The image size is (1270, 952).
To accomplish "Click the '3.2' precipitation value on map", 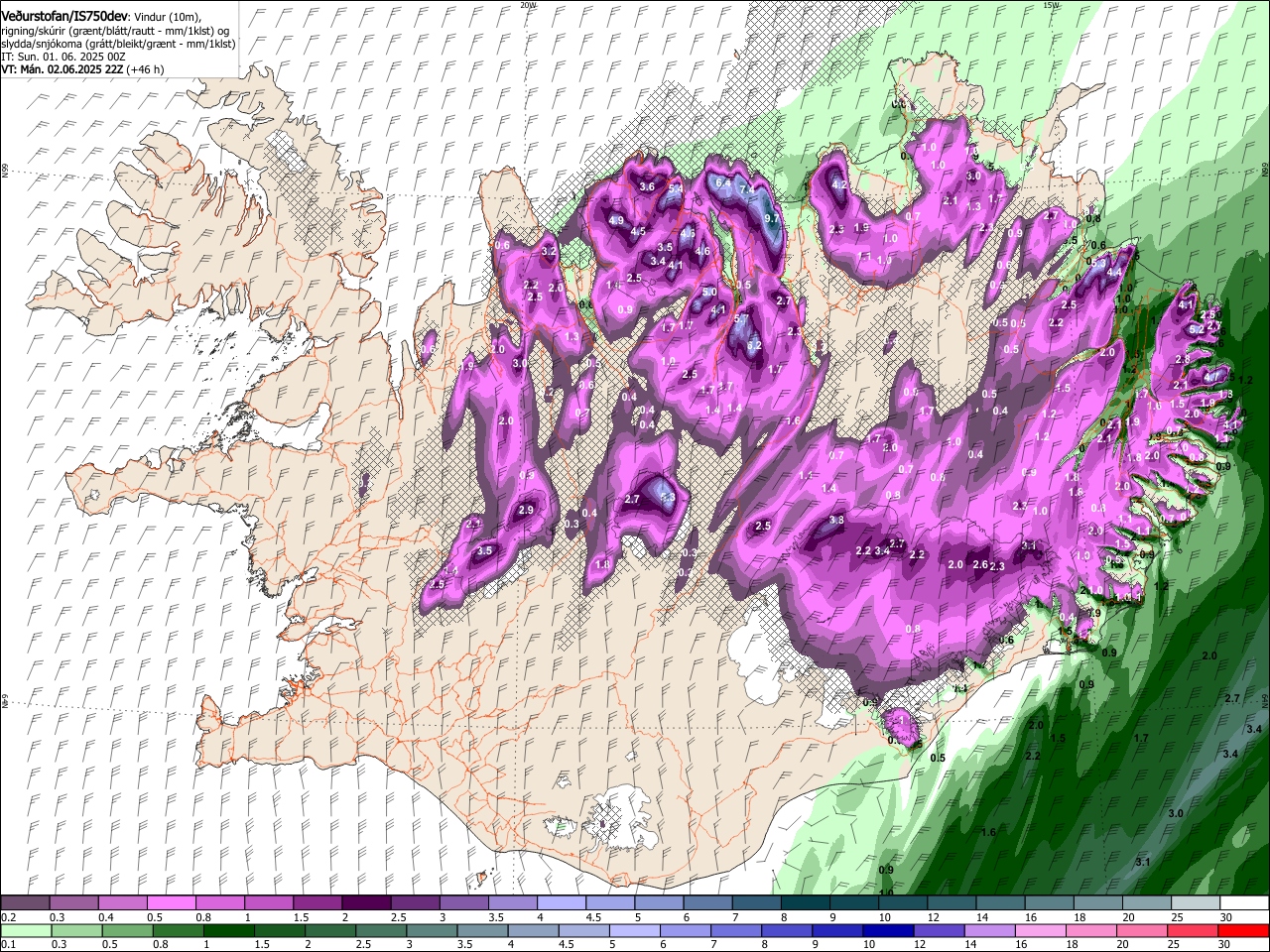I will pyautogui.click(x=549, y=252).
